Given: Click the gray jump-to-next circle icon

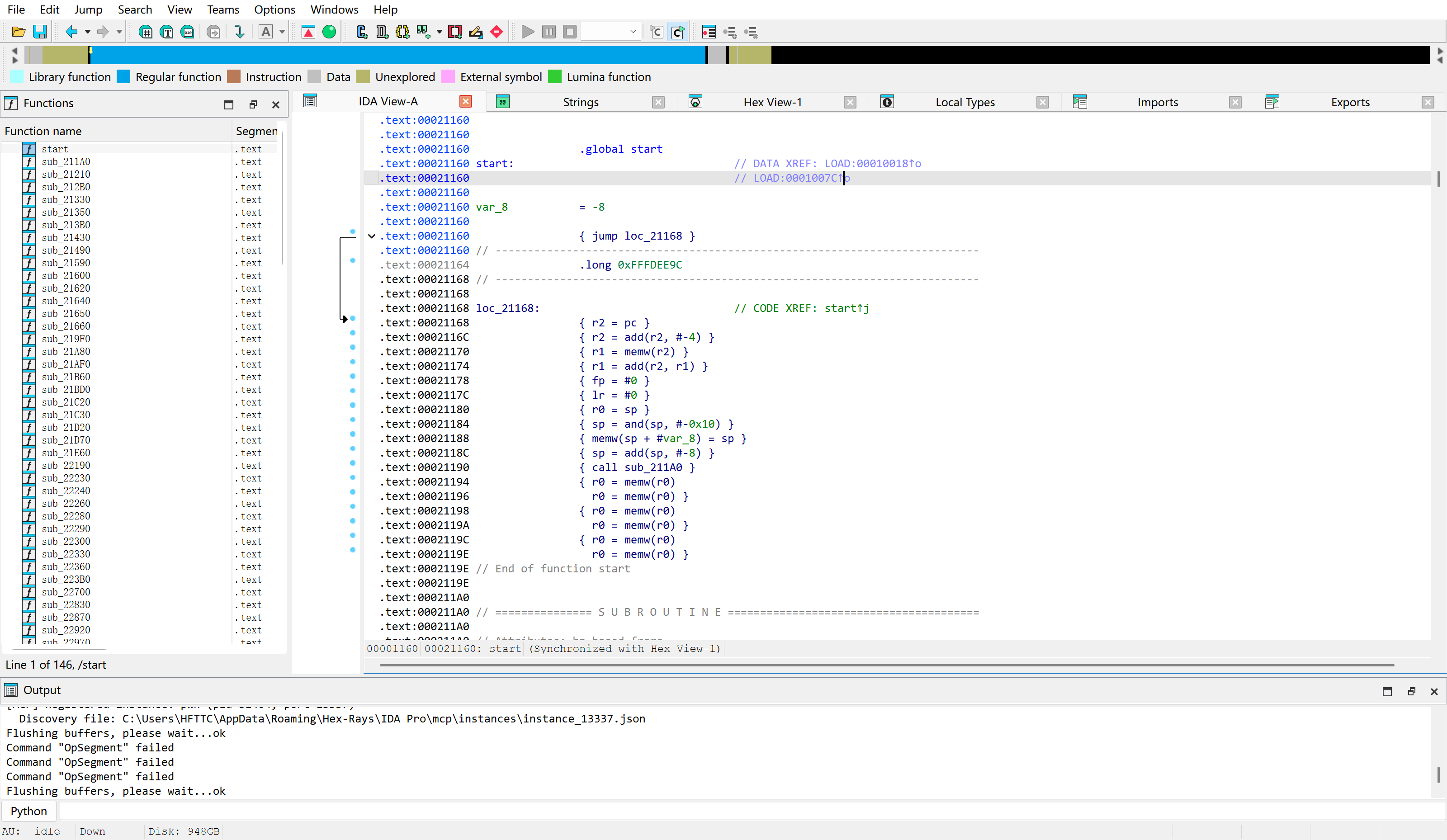Looking at the screenshot, I should [213, 32].
